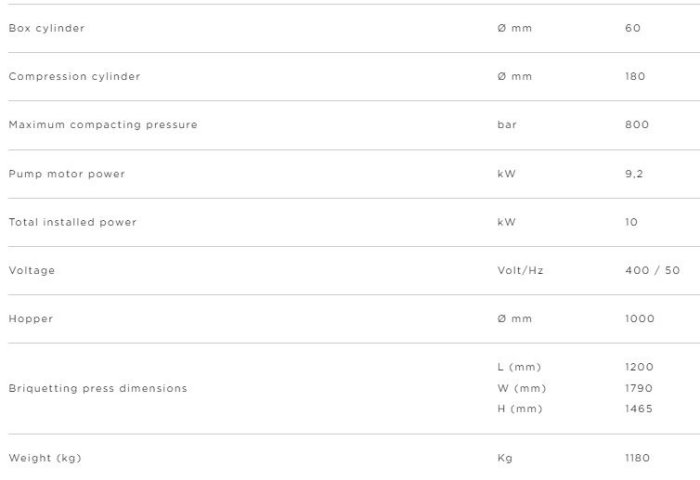Select the Pump motor power label

point(67,174)
